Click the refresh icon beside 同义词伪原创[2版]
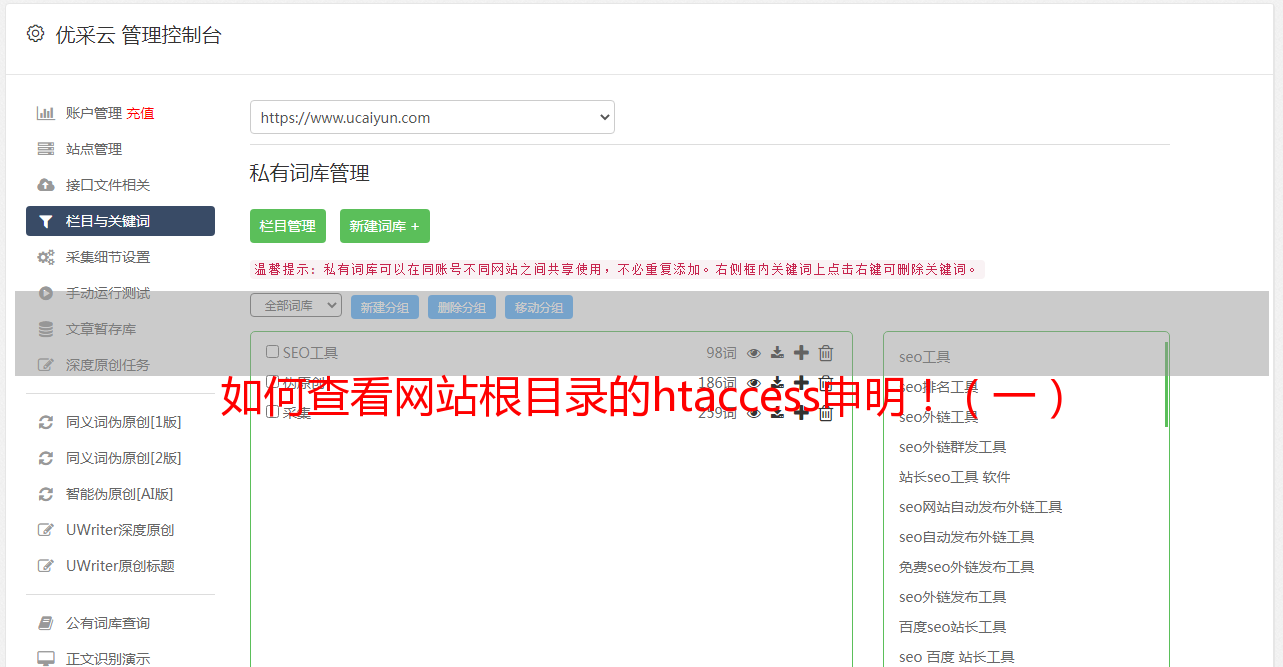 tap(45, 458)
